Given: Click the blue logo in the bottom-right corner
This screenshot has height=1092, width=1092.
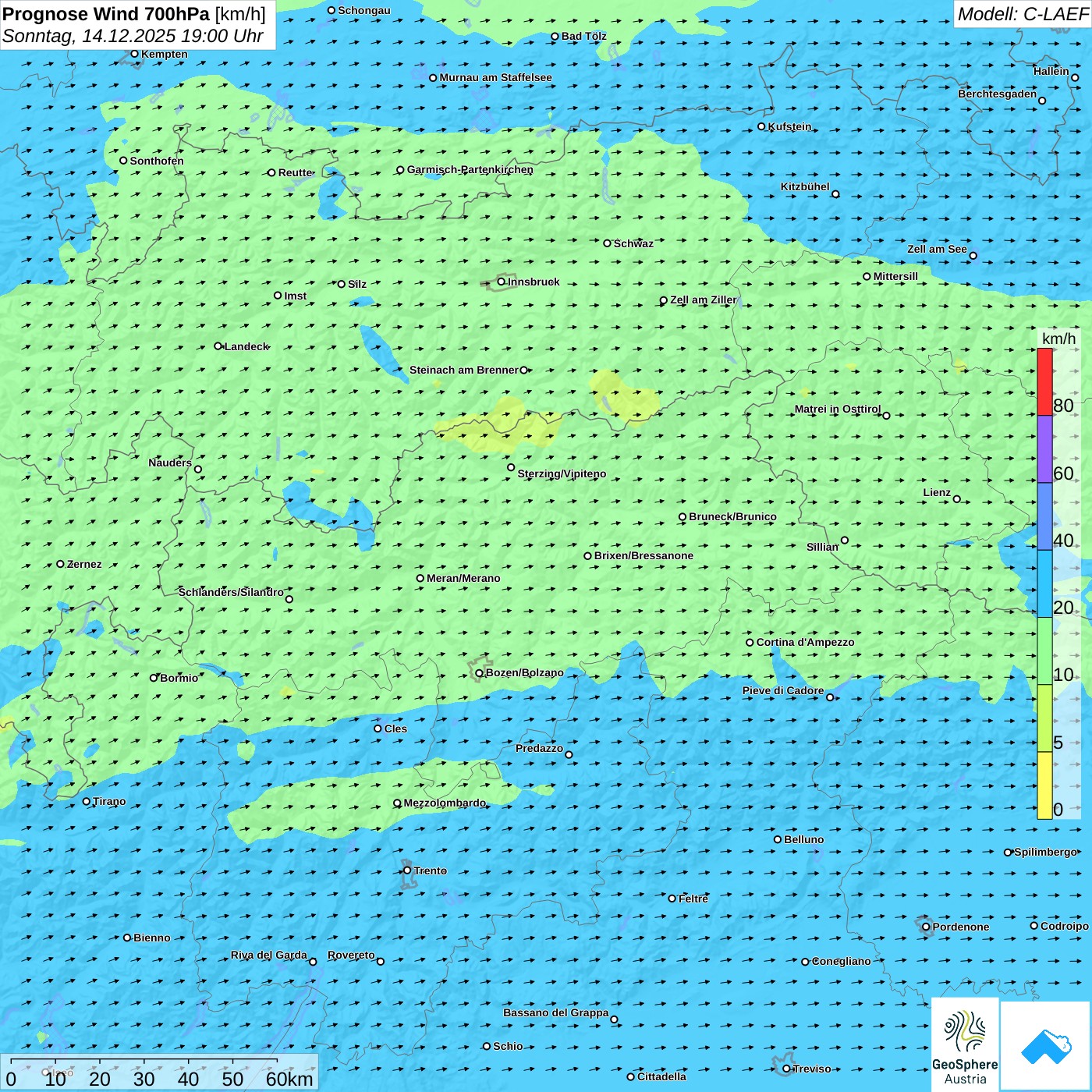Looking at the screenshot, I should (x=1045, y=1045).
